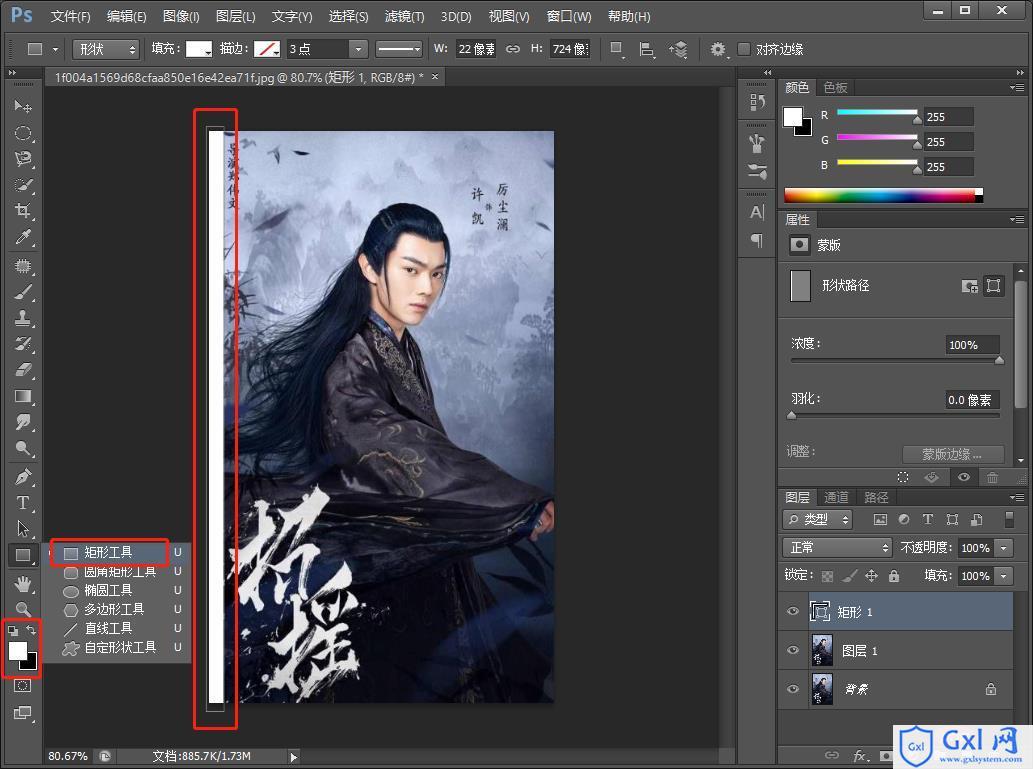Image resolution: width=1033 pixels, height=769 pixels.
Task: Select the Healing Brush tool
Action: tap(22, 266)
